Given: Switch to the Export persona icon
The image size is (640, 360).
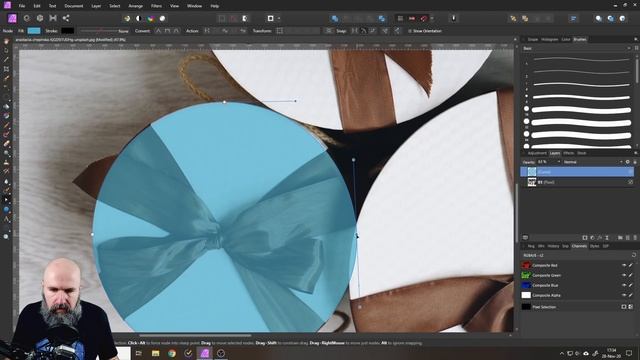Looking at the screenshot, I should (66, 18).
